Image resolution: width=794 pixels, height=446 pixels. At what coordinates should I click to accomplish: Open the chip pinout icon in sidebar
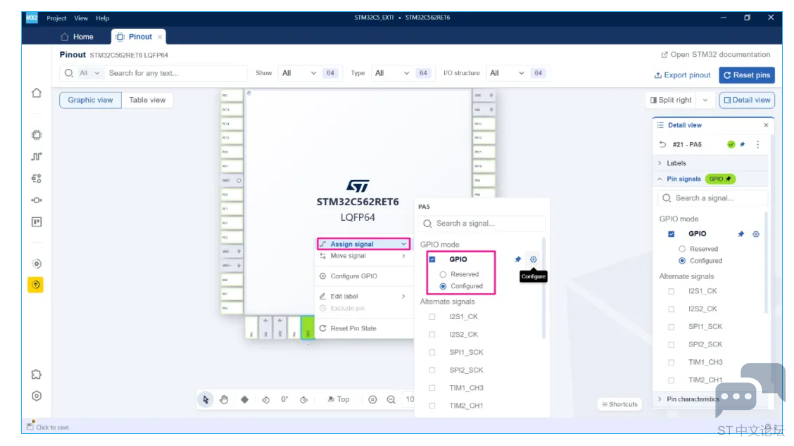point(36,135)
